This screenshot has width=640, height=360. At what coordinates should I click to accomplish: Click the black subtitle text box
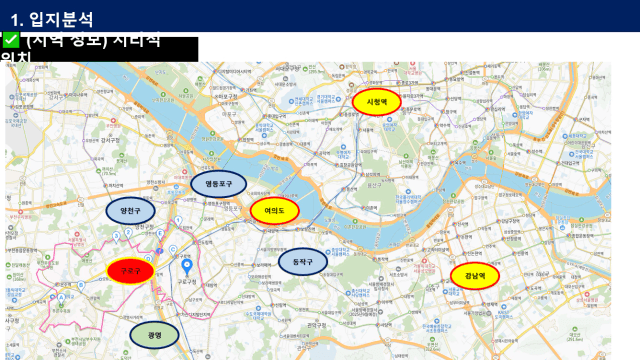click(x=99, y=49)
